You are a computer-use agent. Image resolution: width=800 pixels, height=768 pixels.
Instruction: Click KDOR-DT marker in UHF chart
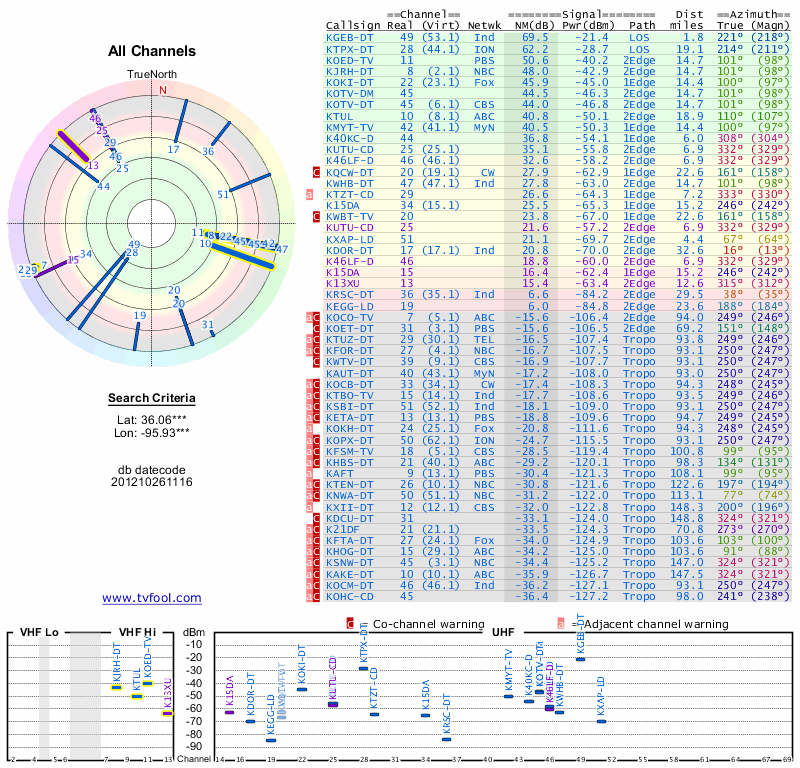(x=251, y=721)
